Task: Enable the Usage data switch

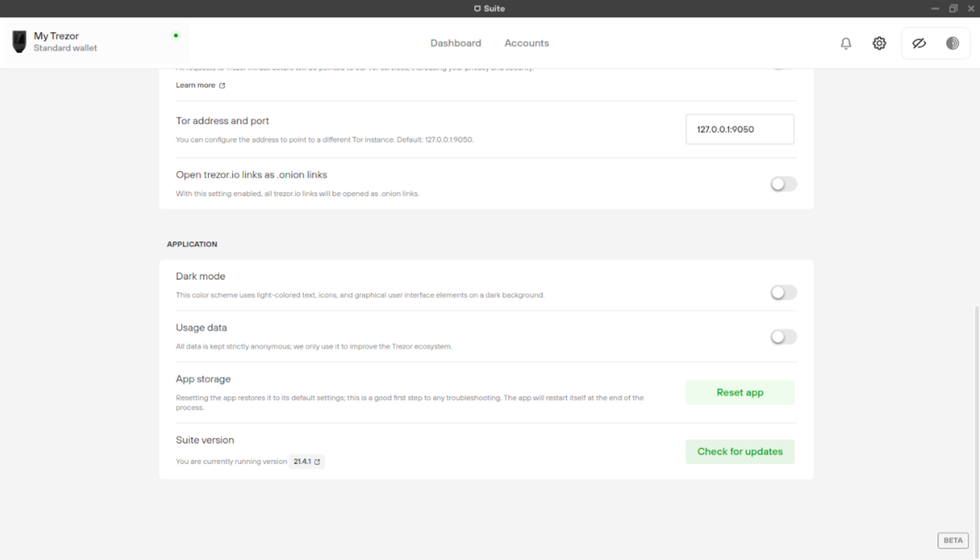Action: coord(783,337)
